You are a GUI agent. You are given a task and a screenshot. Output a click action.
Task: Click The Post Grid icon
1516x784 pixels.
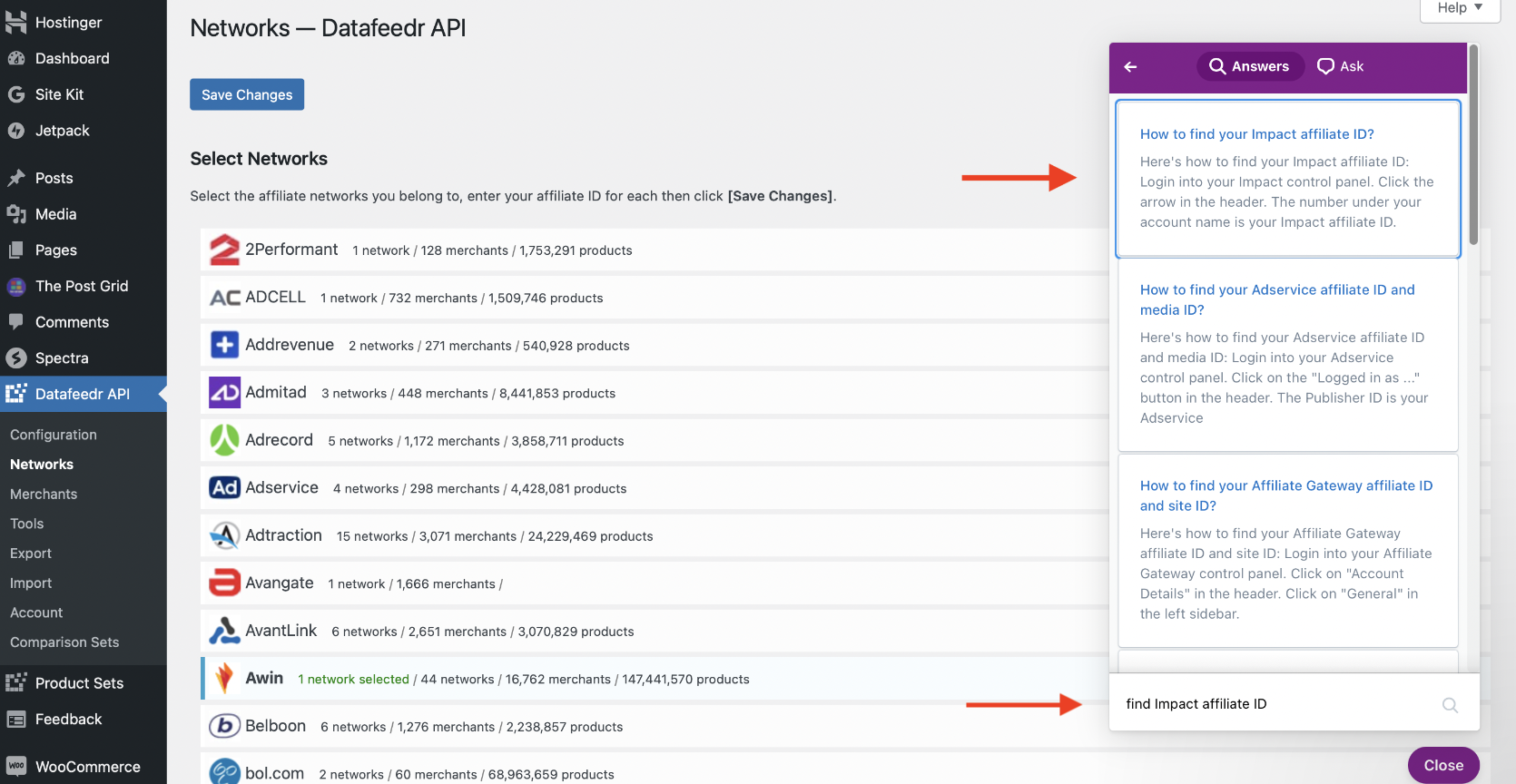click(16, 287)
